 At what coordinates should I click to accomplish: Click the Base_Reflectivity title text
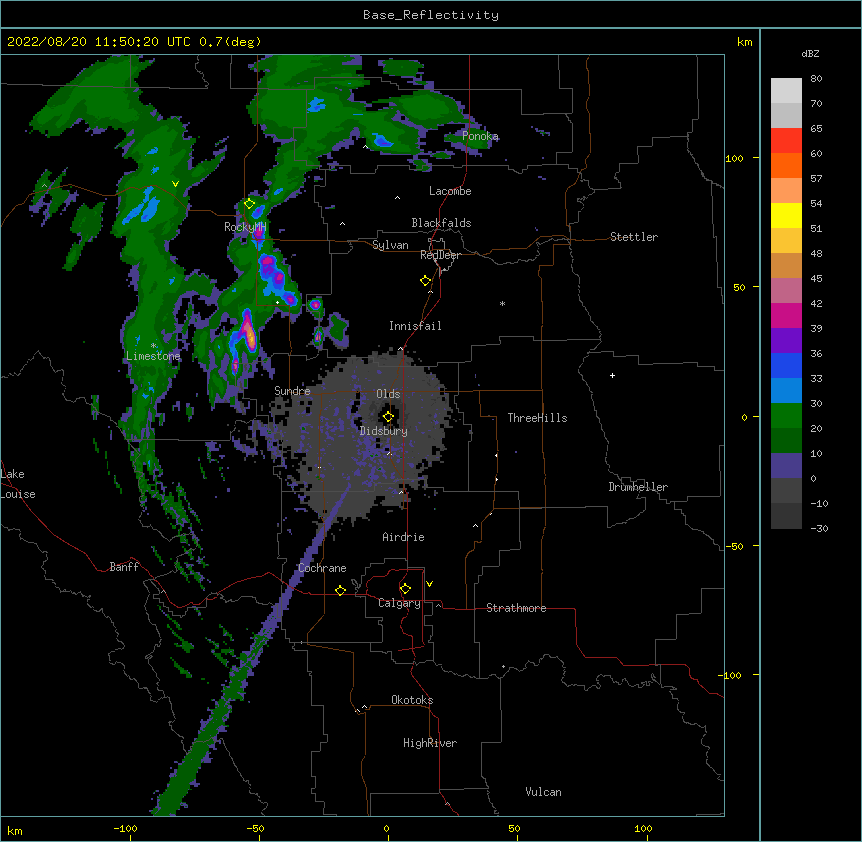(x=431, y=15)
